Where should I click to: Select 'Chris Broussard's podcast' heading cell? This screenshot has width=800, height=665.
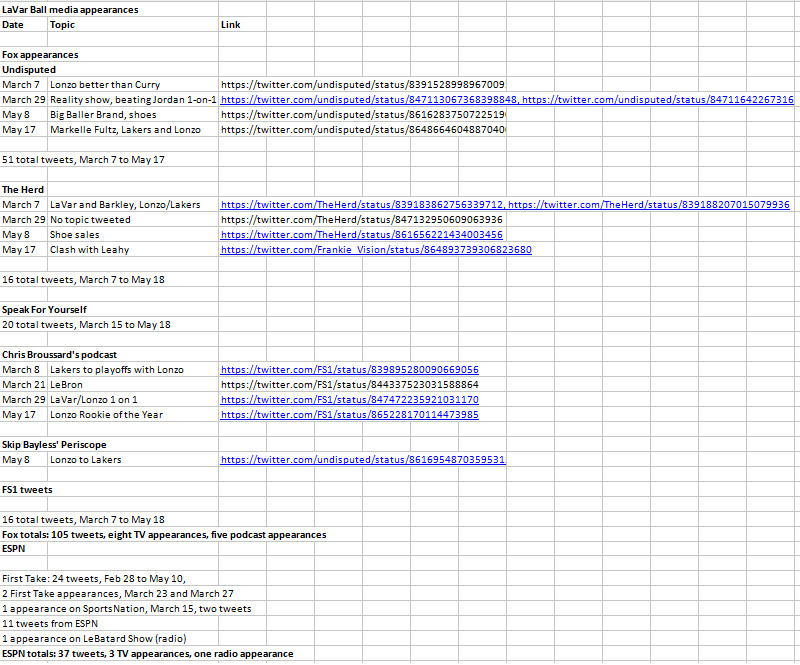pos(59,355)
